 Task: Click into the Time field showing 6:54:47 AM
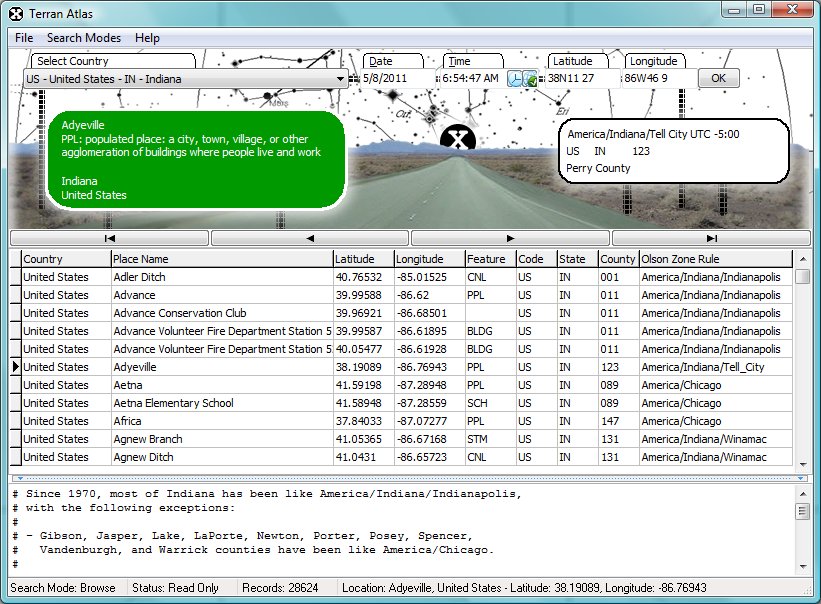471,79
